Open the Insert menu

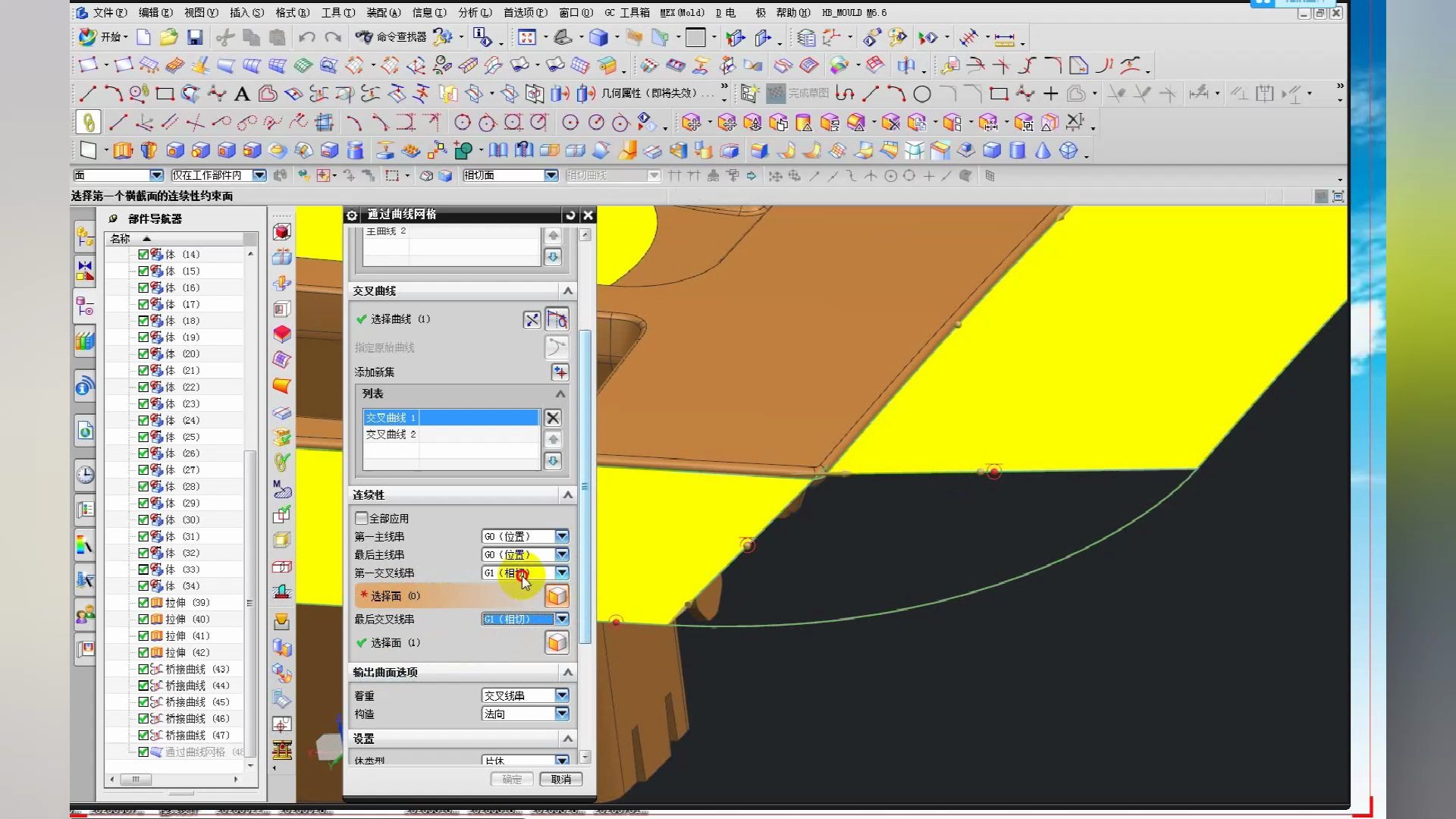(246, 13)
